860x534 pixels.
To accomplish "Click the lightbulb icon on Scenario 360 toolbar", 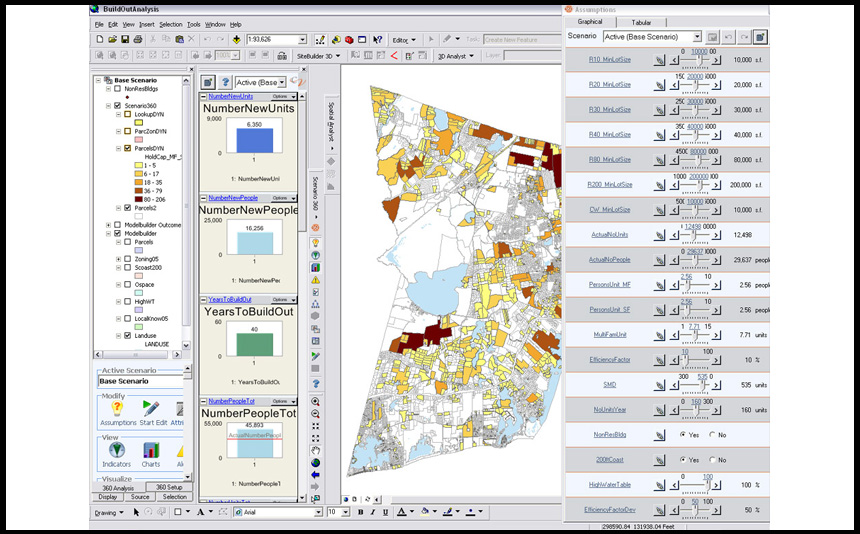I will coord(315,242).
